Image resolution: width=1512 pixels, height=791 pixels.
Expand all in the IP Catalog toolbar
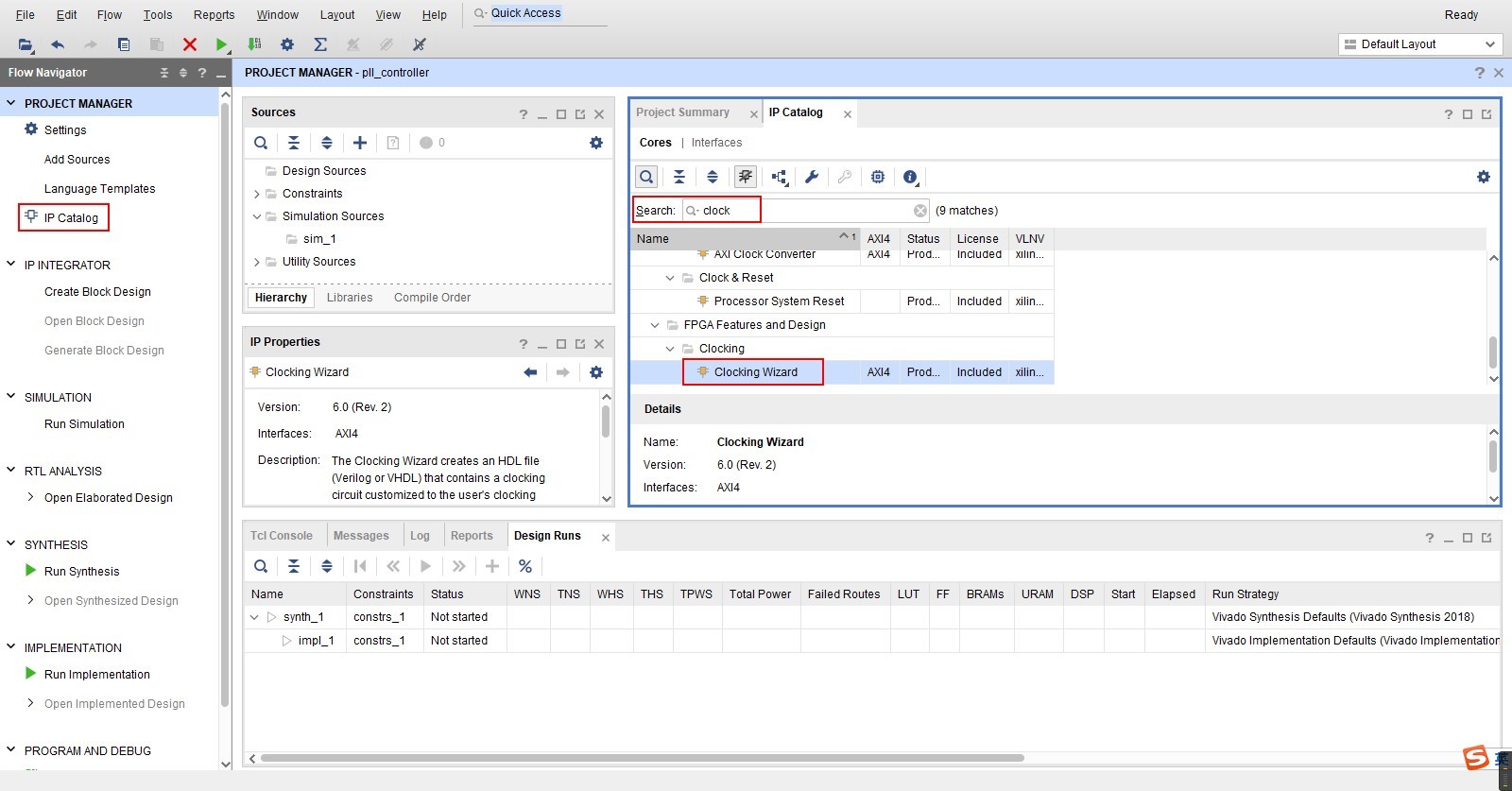(713, 177)
